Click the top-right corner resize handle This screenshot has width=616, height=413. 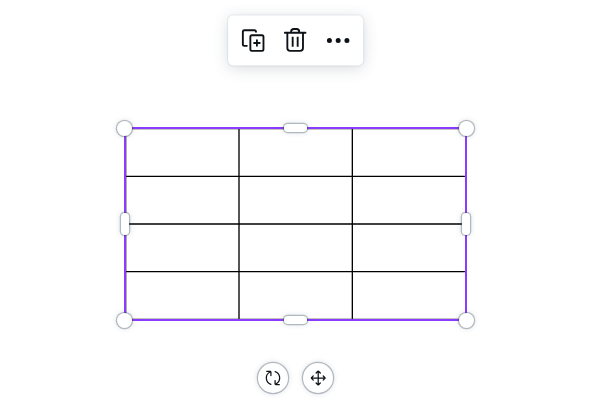[x=466, y=128]
